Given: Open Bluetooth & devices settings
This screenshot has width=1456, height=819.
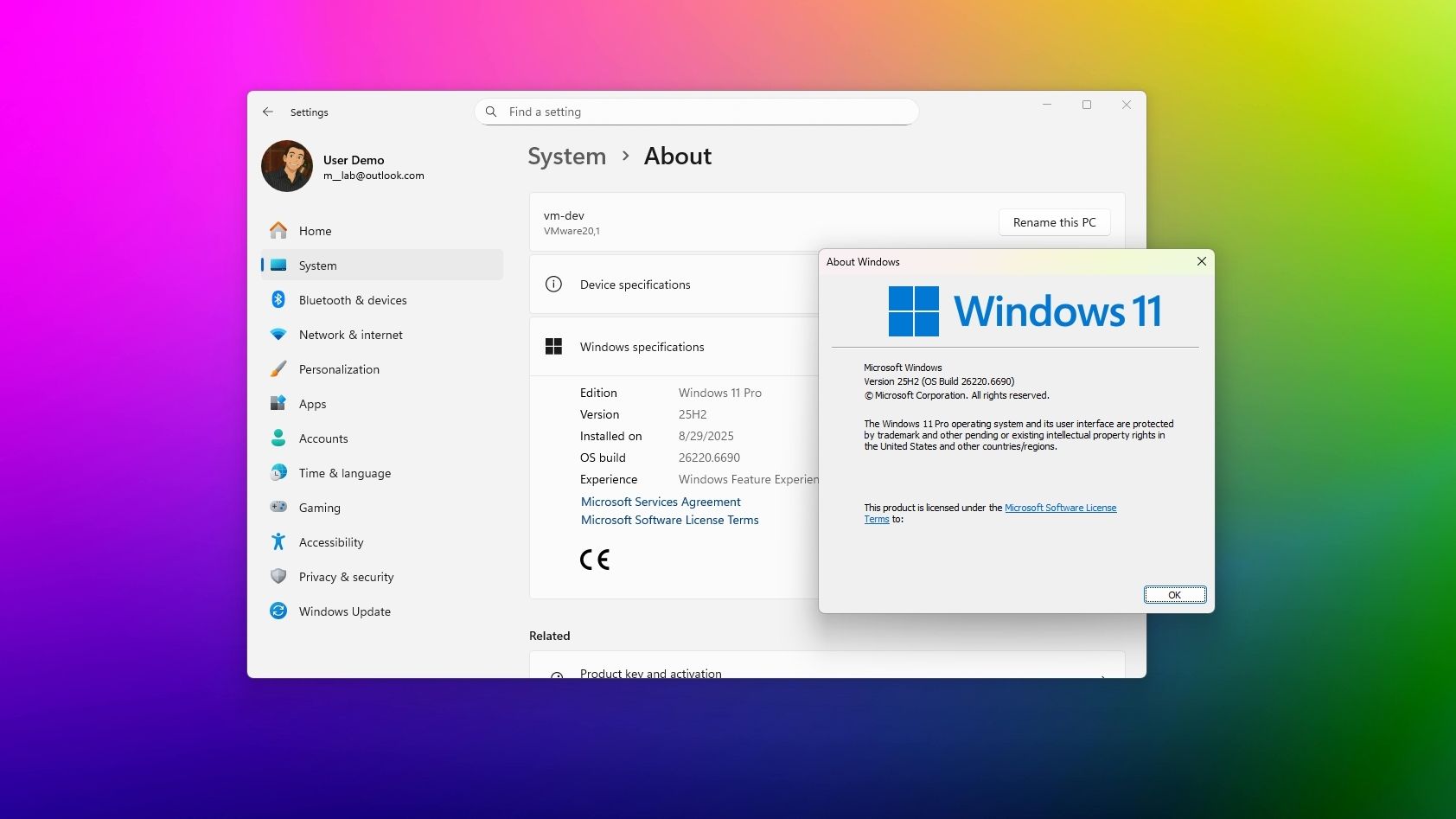Looking at the screenshot, I should tap(353, 300).
